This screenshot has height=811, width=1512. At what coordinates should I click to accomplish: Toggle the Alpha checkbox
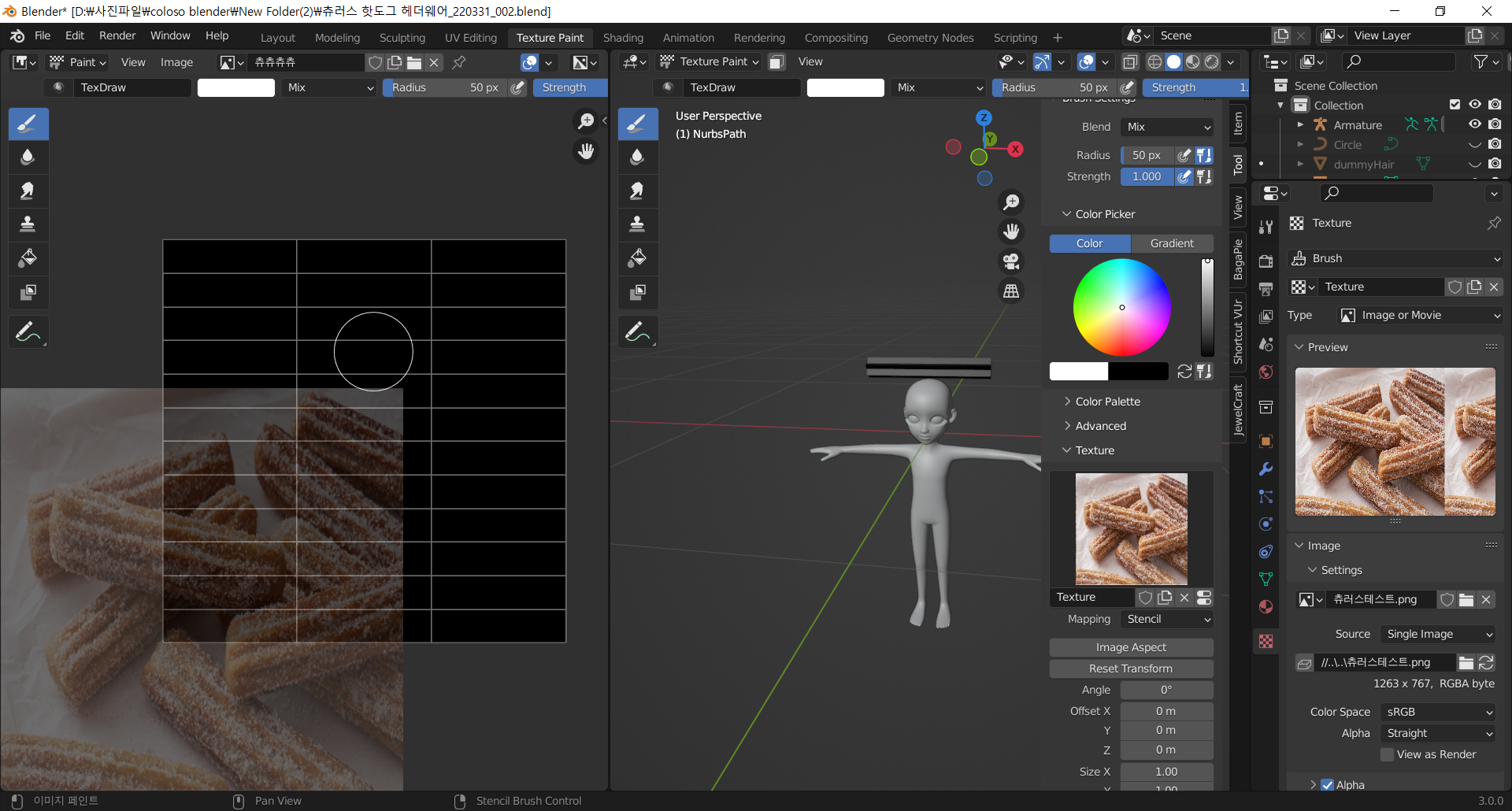pos(1328,785)
